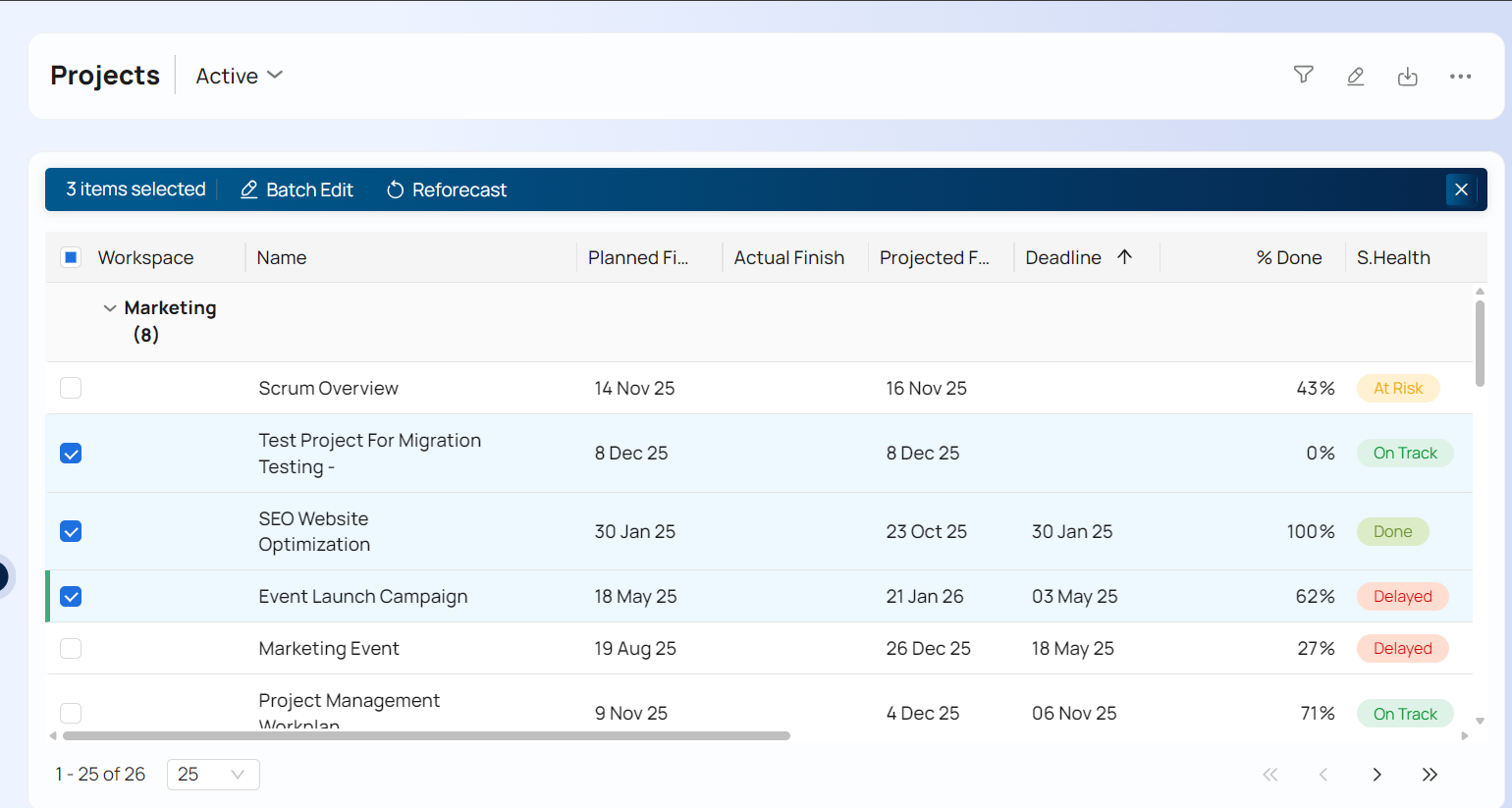This screenshot has width=1512, height=808.
Task: Click the download export icon
Action: (x=1407, y=77)
